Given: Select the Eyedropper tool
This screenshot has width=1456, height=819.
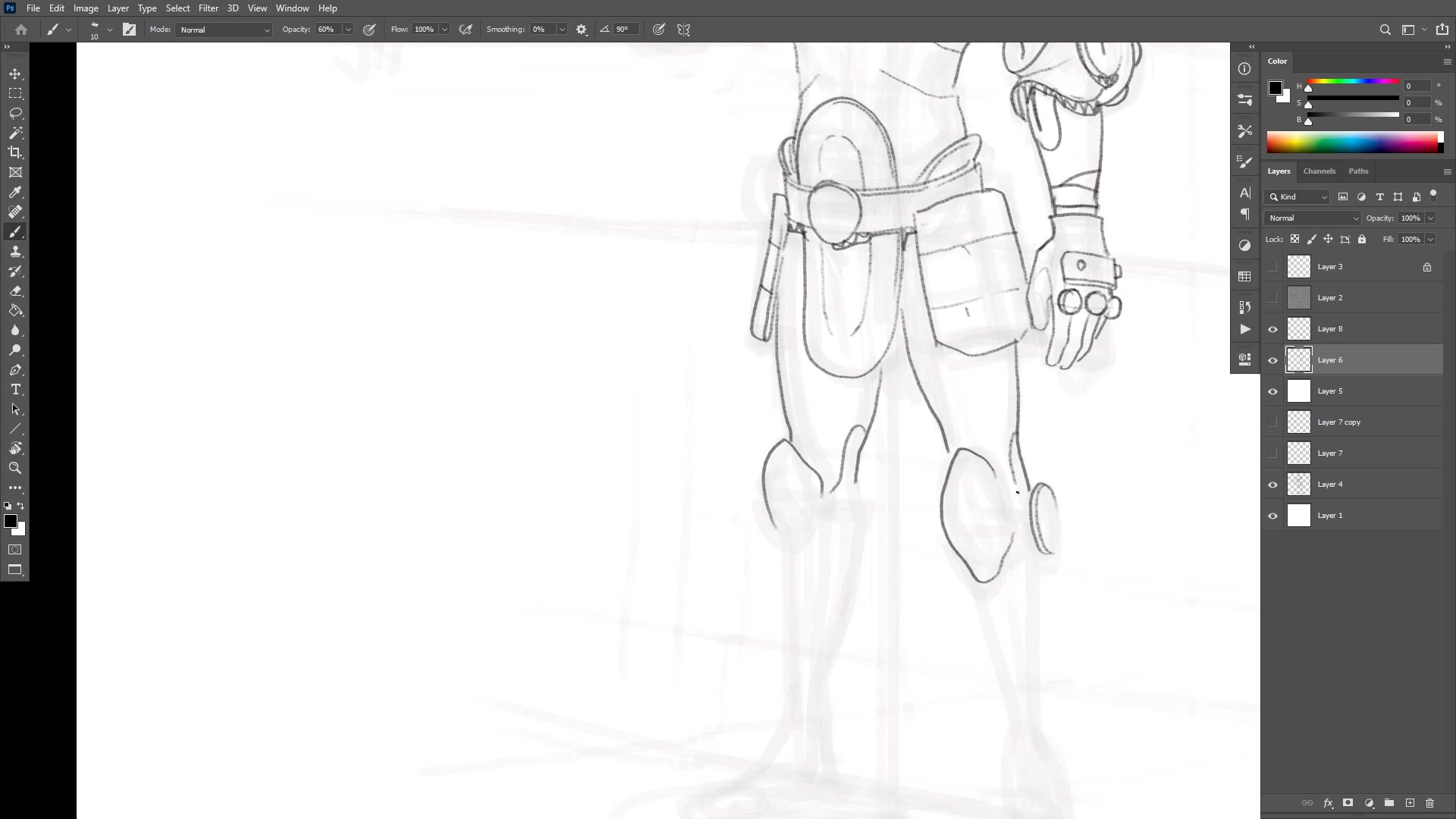Looking at the screenshot, I should [x=15, y=192].
